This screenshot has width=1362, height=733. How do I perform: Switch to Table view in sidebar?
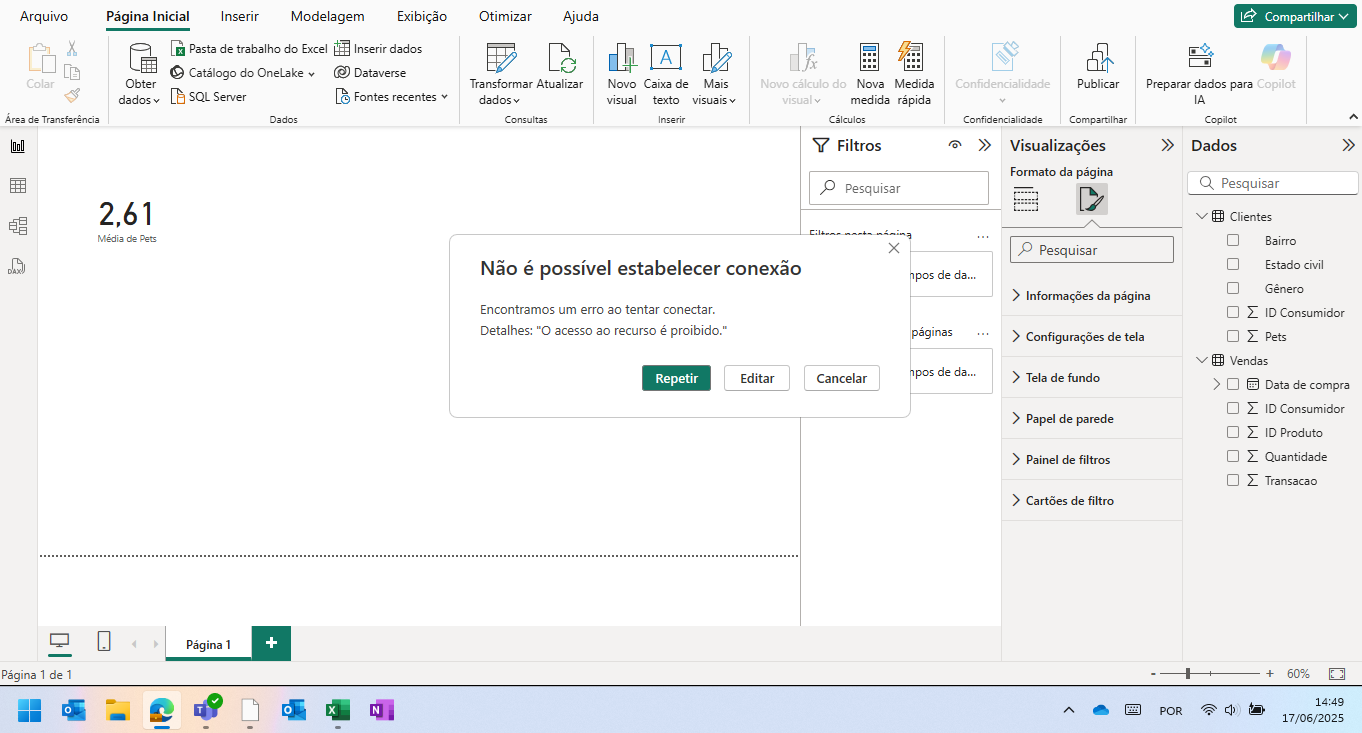coord(18,186)
